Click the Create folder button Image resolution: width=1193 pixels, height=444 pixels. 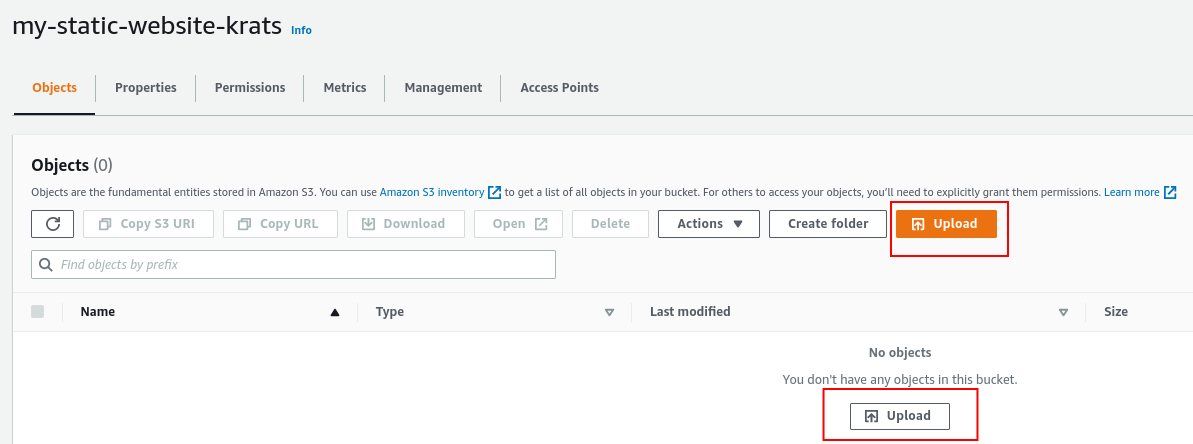tap(827, 223)
